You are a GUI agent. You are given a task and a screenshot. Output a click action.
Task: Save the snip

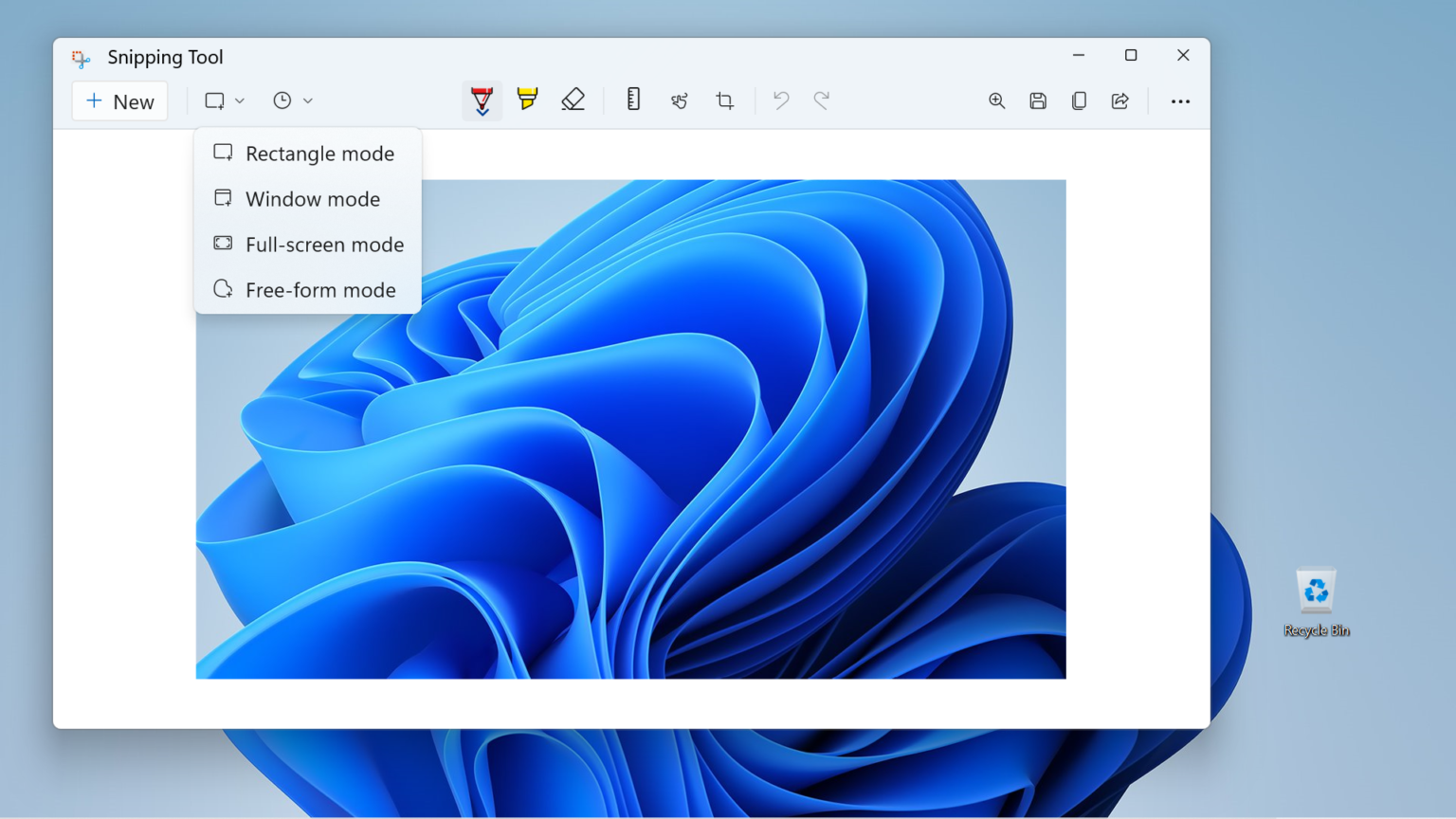[x=1037, y=100]
